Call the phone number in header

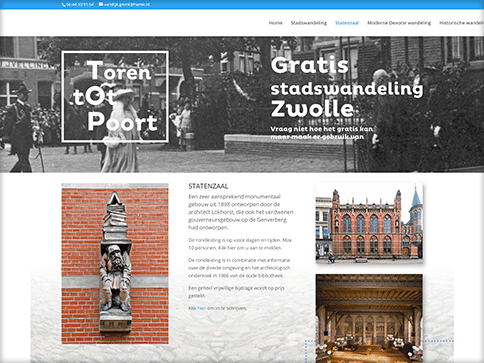click(80, 5)
